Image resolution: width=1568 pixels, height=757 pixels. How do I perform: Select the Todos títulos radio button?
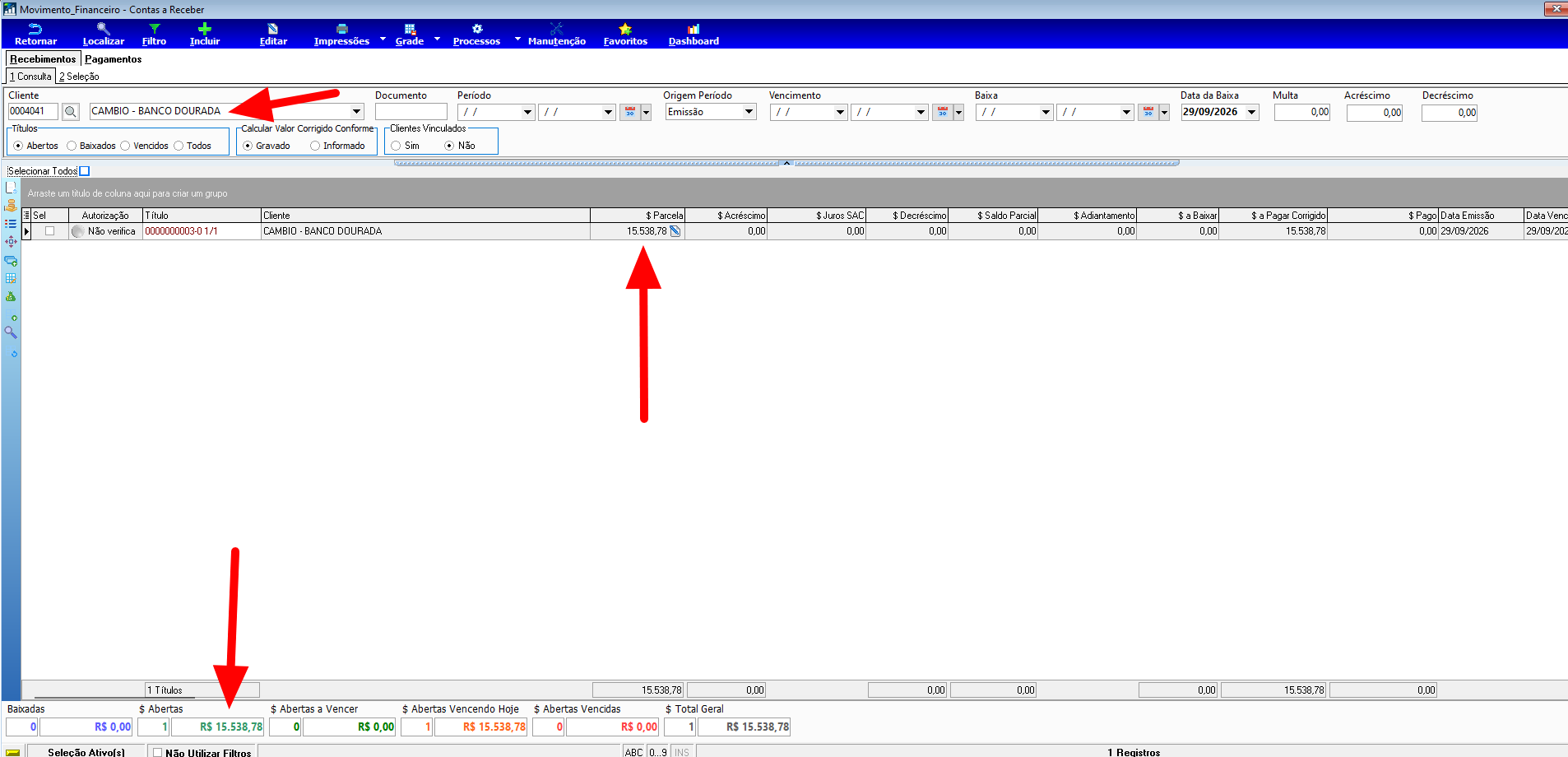(179, 146)
